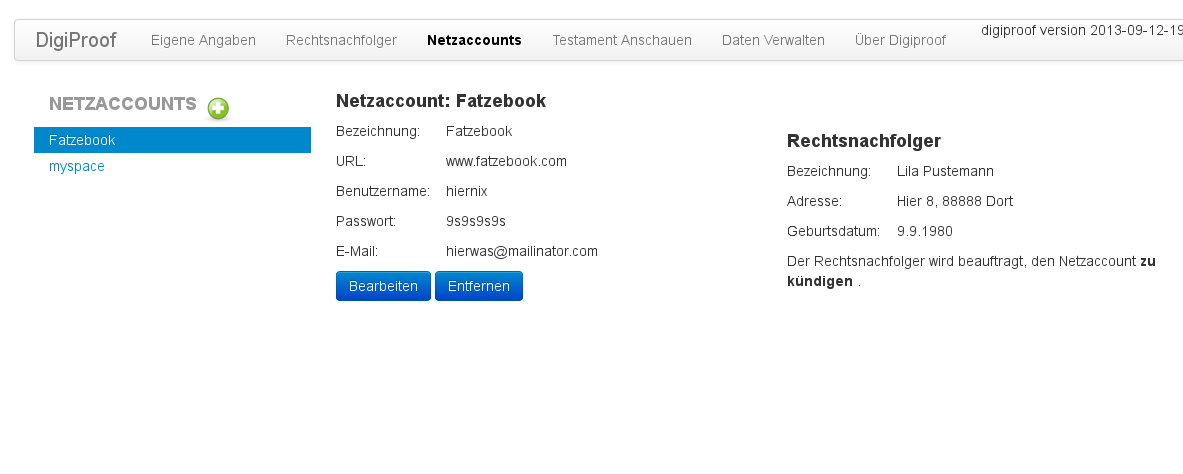Click the hierwas@mailinator.com email value

pos(521,251)
